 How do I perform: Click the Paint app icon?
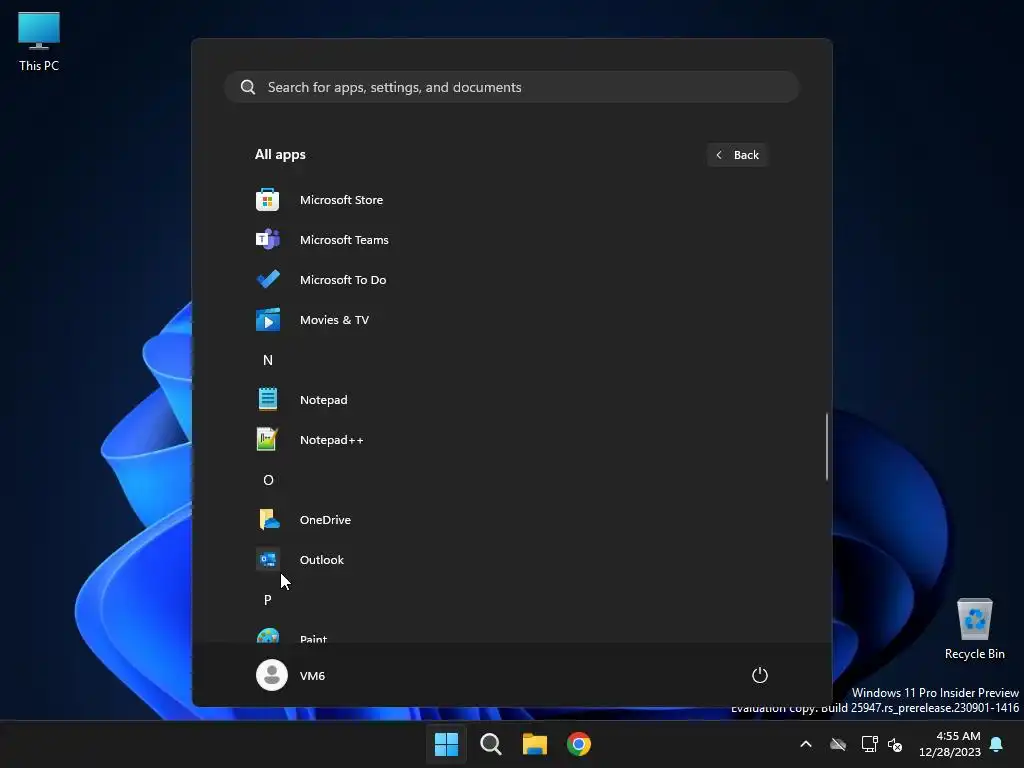click(268, 635)
